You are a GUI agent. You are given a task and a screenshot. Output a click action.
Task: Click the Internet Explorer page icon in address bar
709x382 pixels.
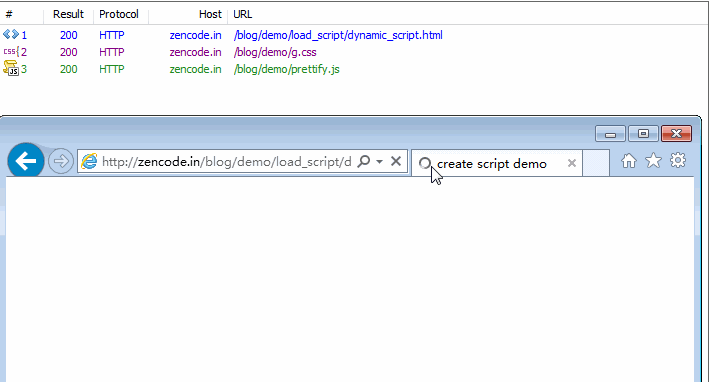[x=89, y=161]
